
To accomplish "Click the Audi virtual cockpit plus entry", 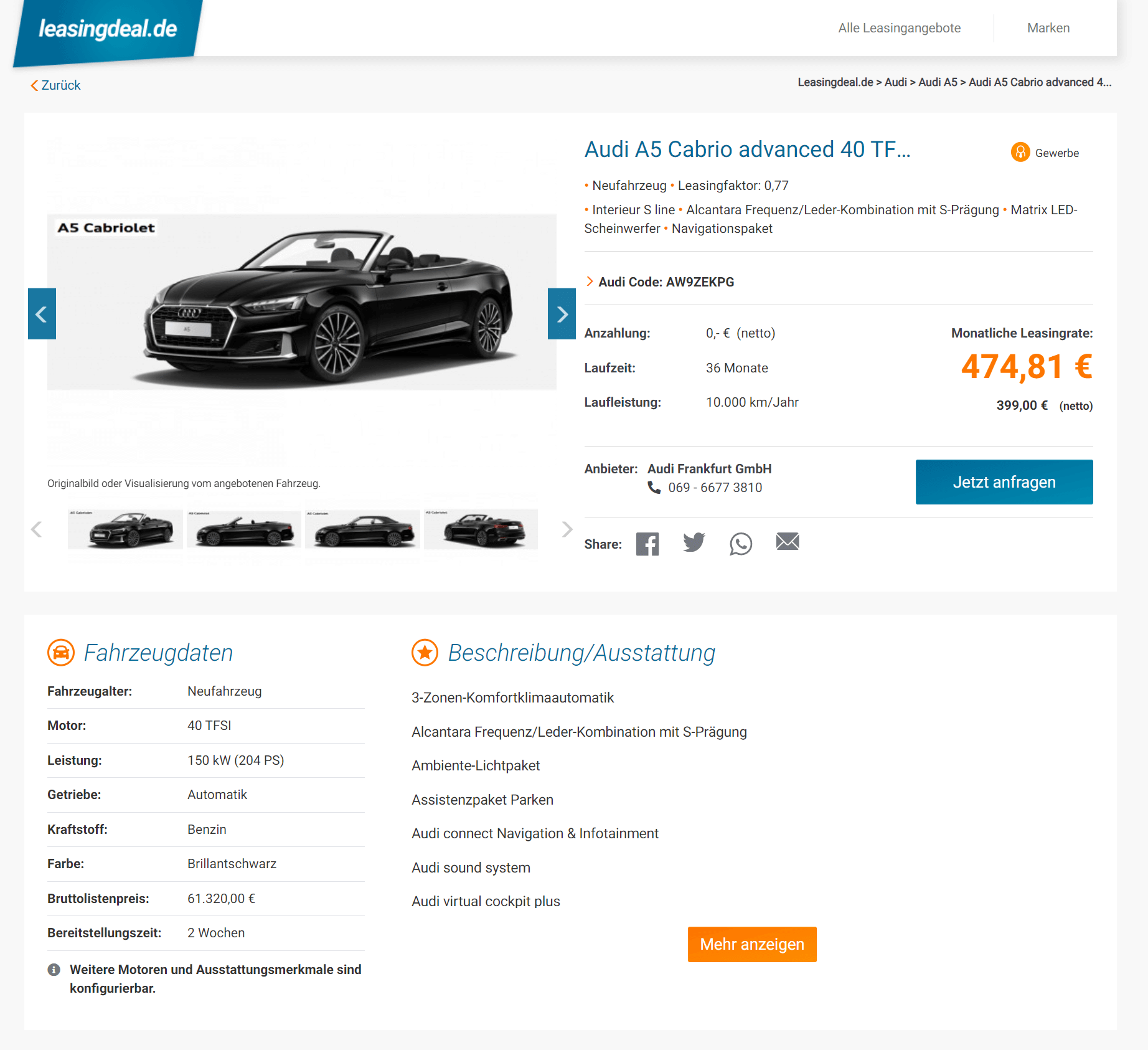I will click(486, 901).
